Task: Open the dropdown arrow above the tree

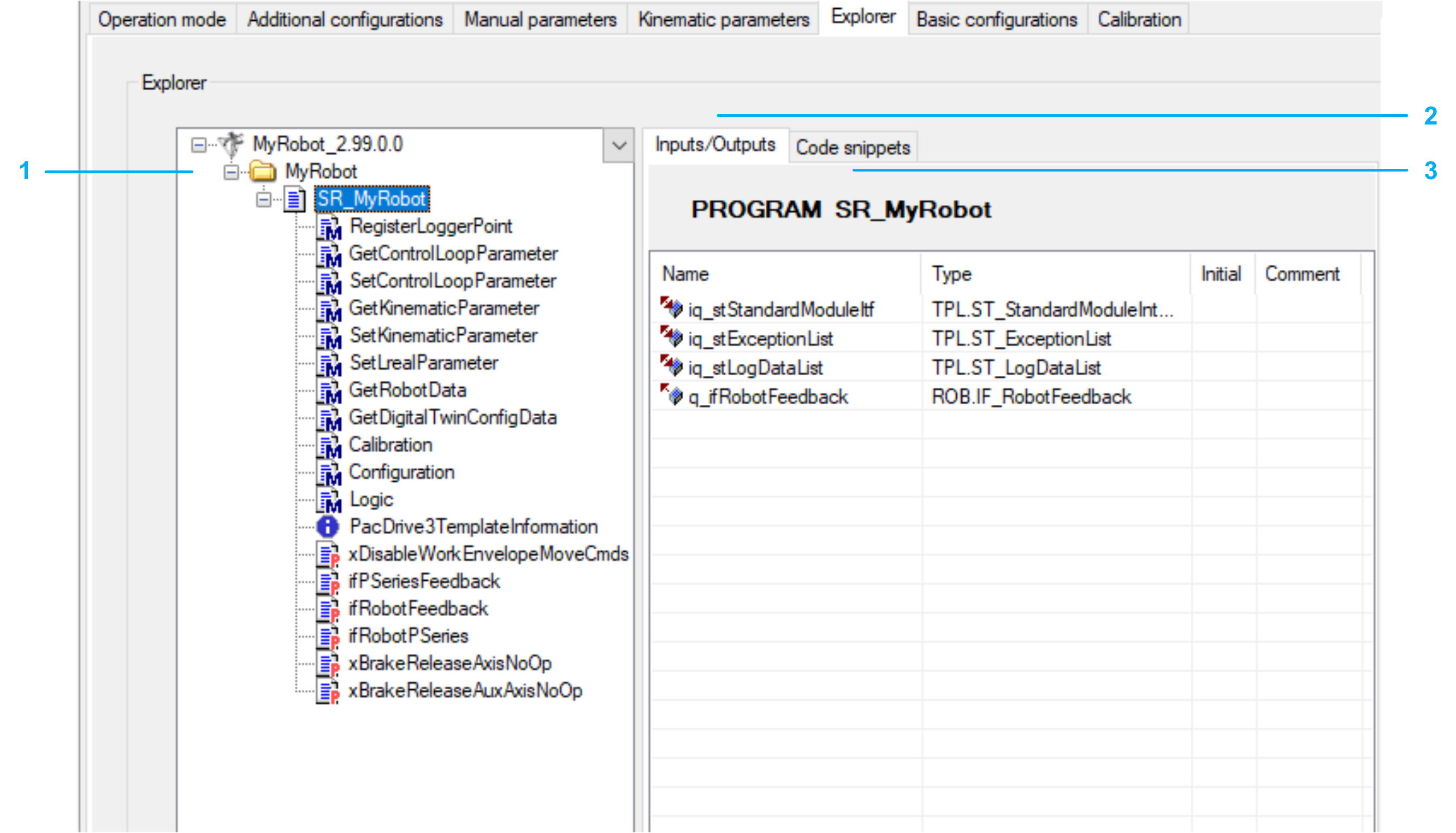Action: click(619, 145)
